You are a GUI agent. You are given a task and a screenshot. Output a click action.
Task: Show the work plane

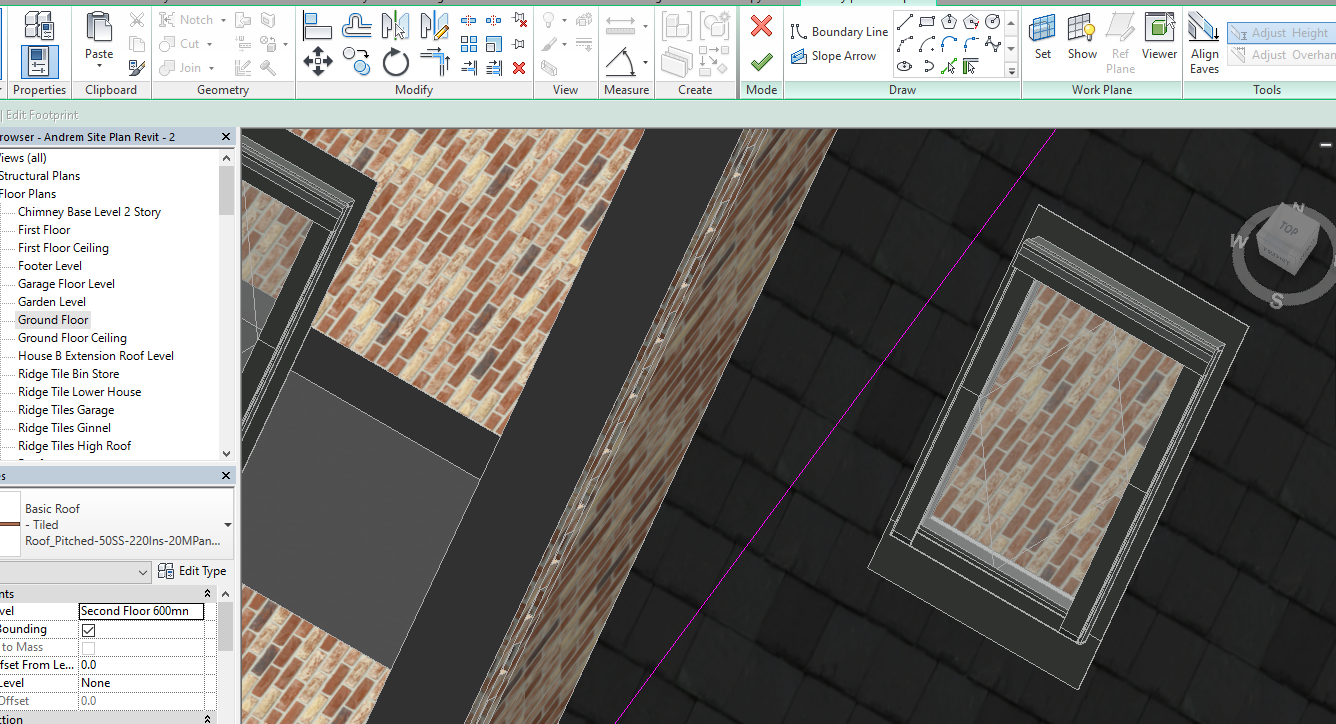pos(1082,38)
